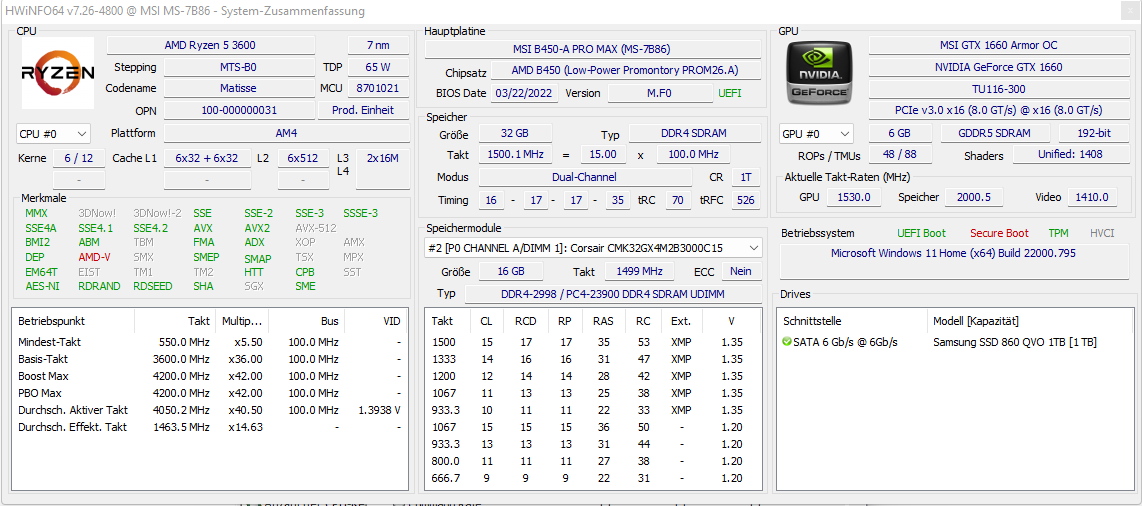Click the BIOS date 03/22/2022 field
Image resolution: width=1142 pixels, height=506 pixels.
[525, 93]
